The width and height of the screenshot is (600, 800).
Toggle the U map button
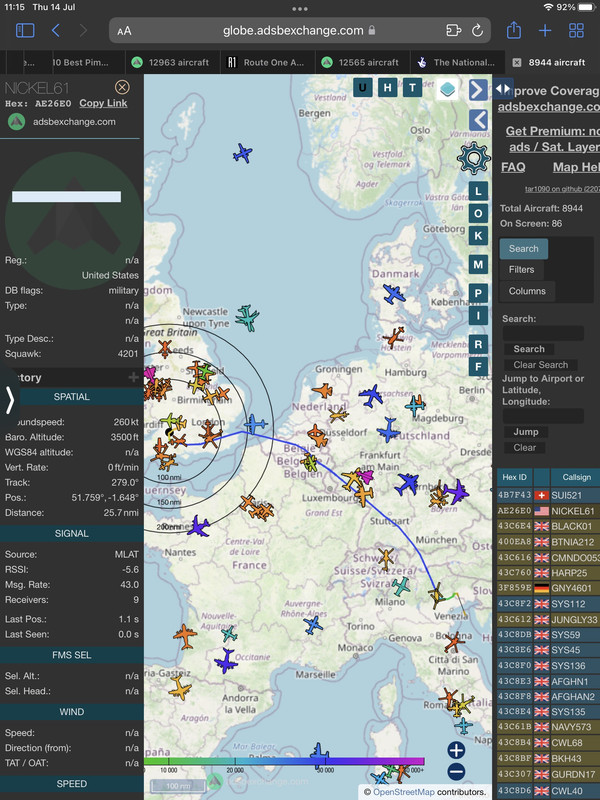[x=362, y=87]
